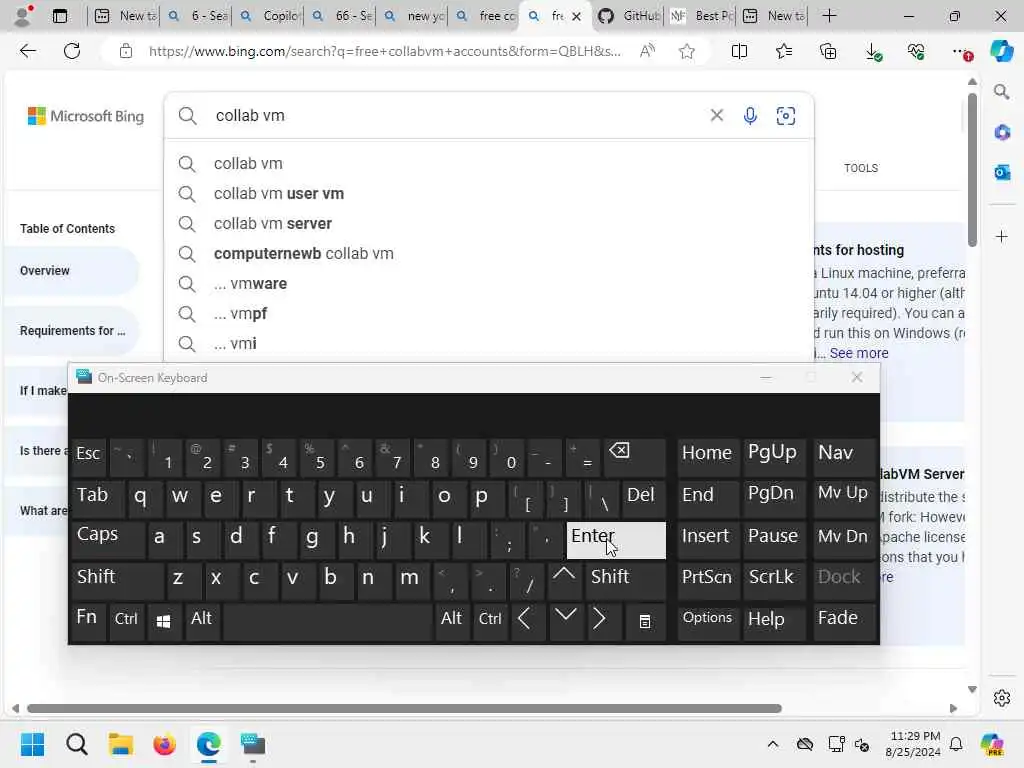This screenshot has height=768, width=1024.
Task: Select suggestion '... vmware'
Action: (x=488, y=284)
